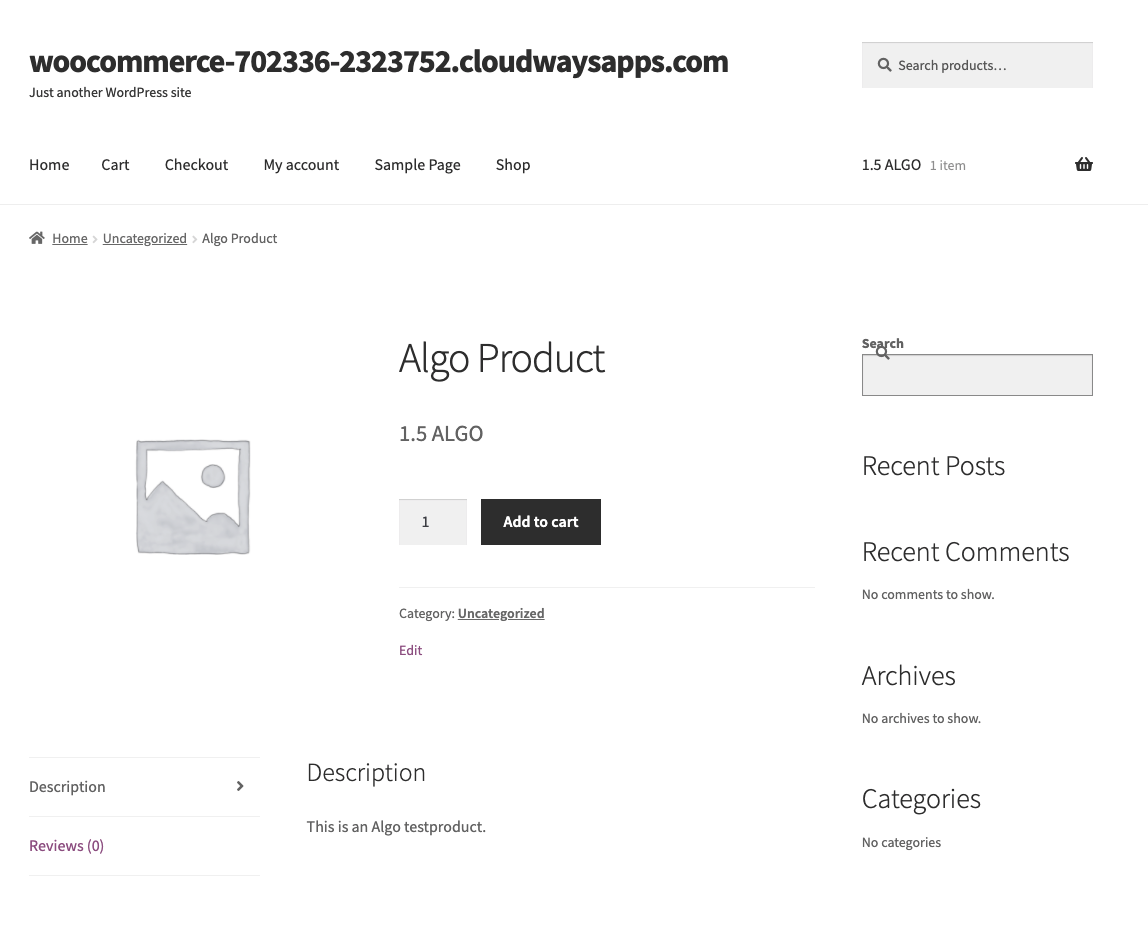Click the Edit product link
The image size is (1148, 941).
(x=410, y=650)
